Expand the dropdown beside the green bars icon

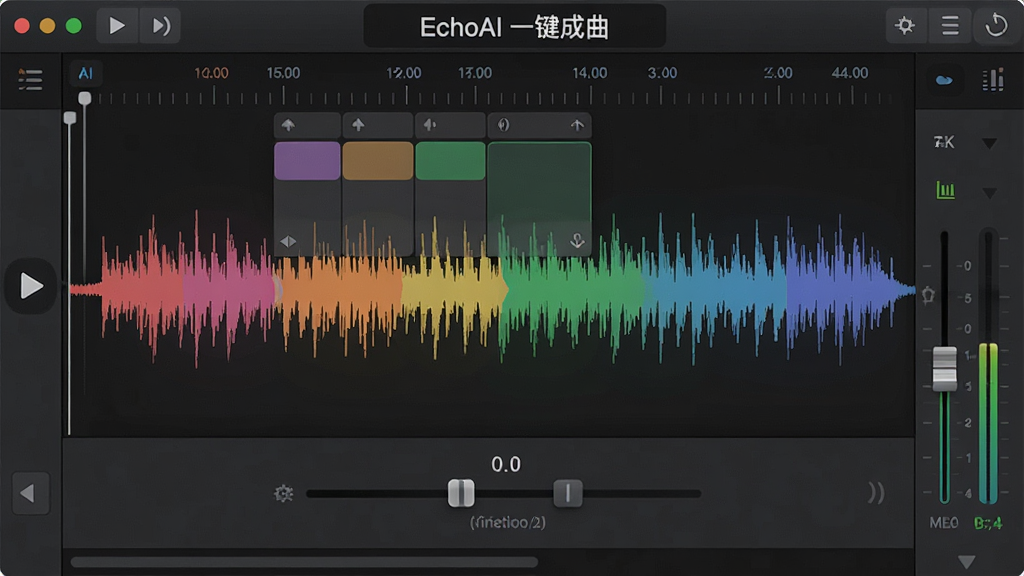pos(989,193)
